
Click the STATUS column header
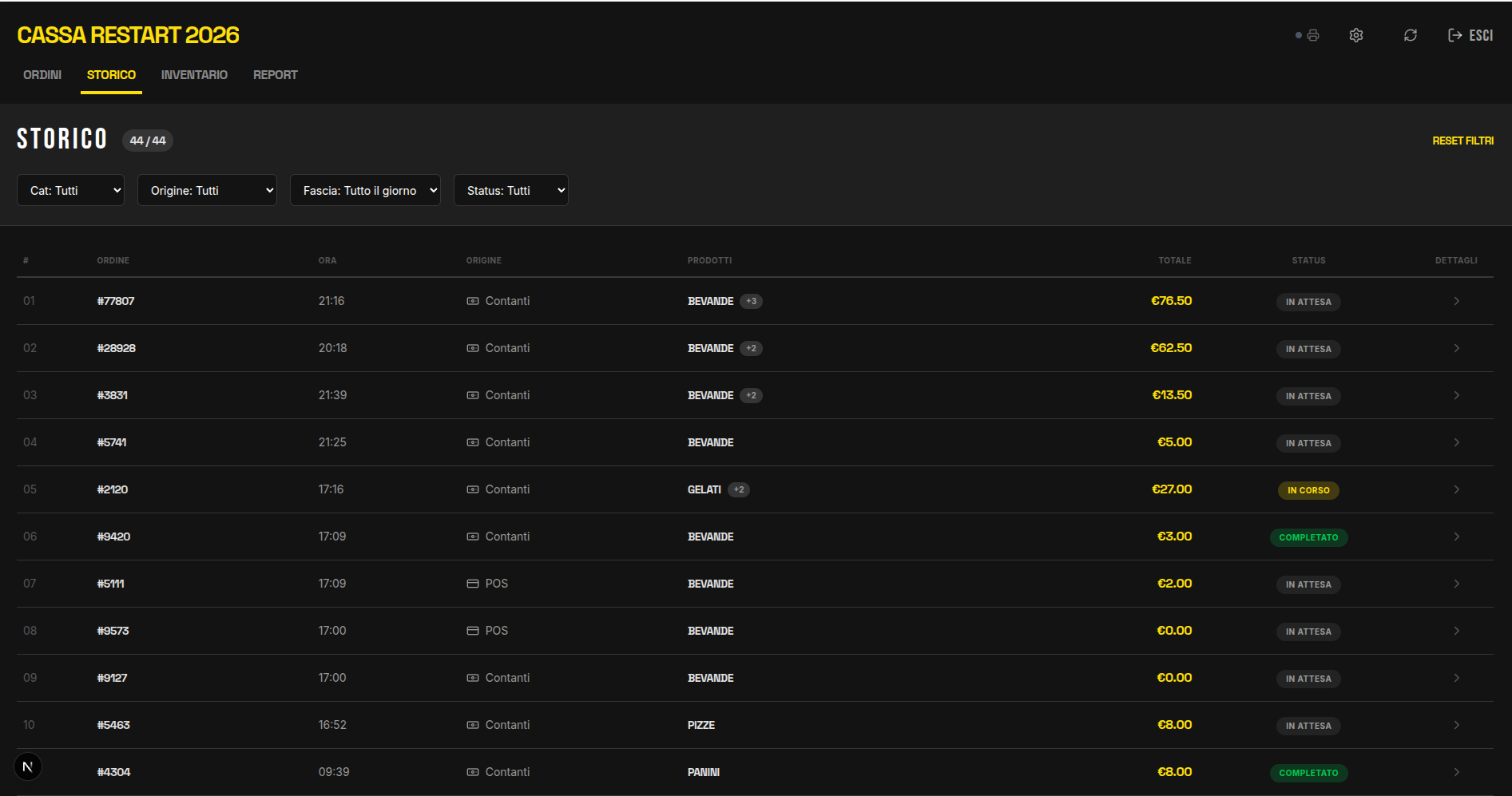pyautogui.click(x=1308, y=260)
